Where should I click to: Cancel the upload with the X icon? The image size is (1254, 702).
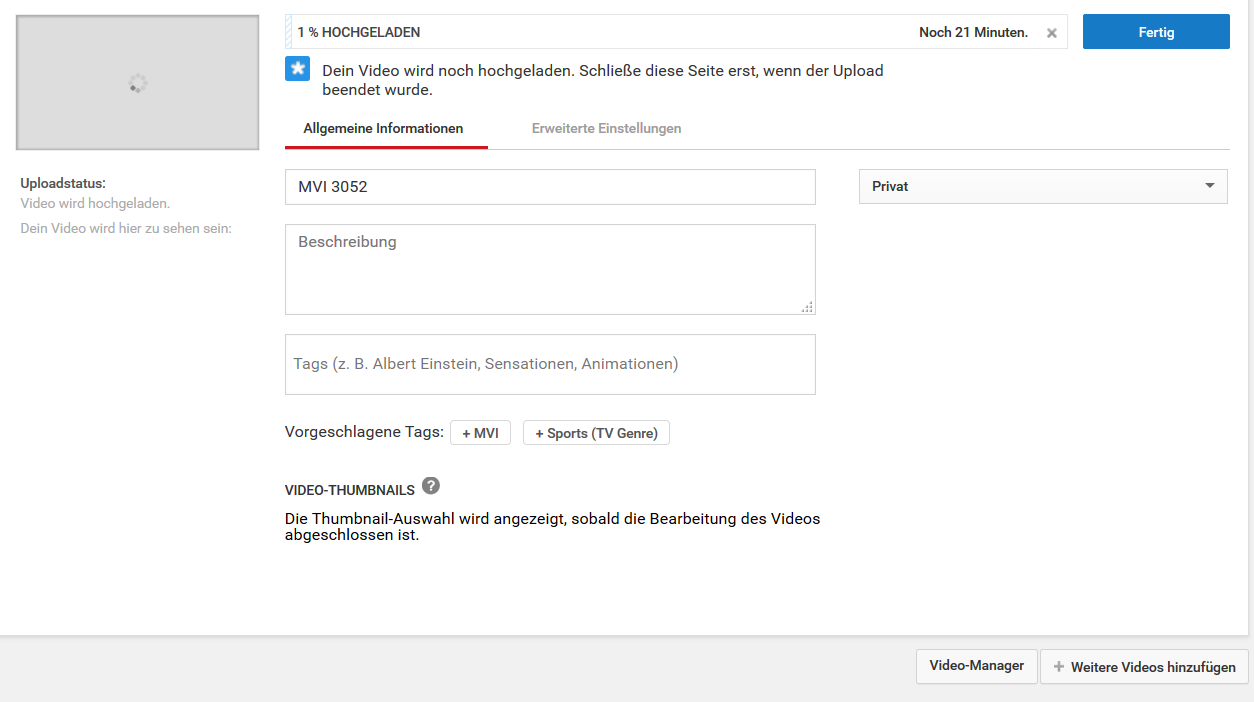(x=1051, y=33)
